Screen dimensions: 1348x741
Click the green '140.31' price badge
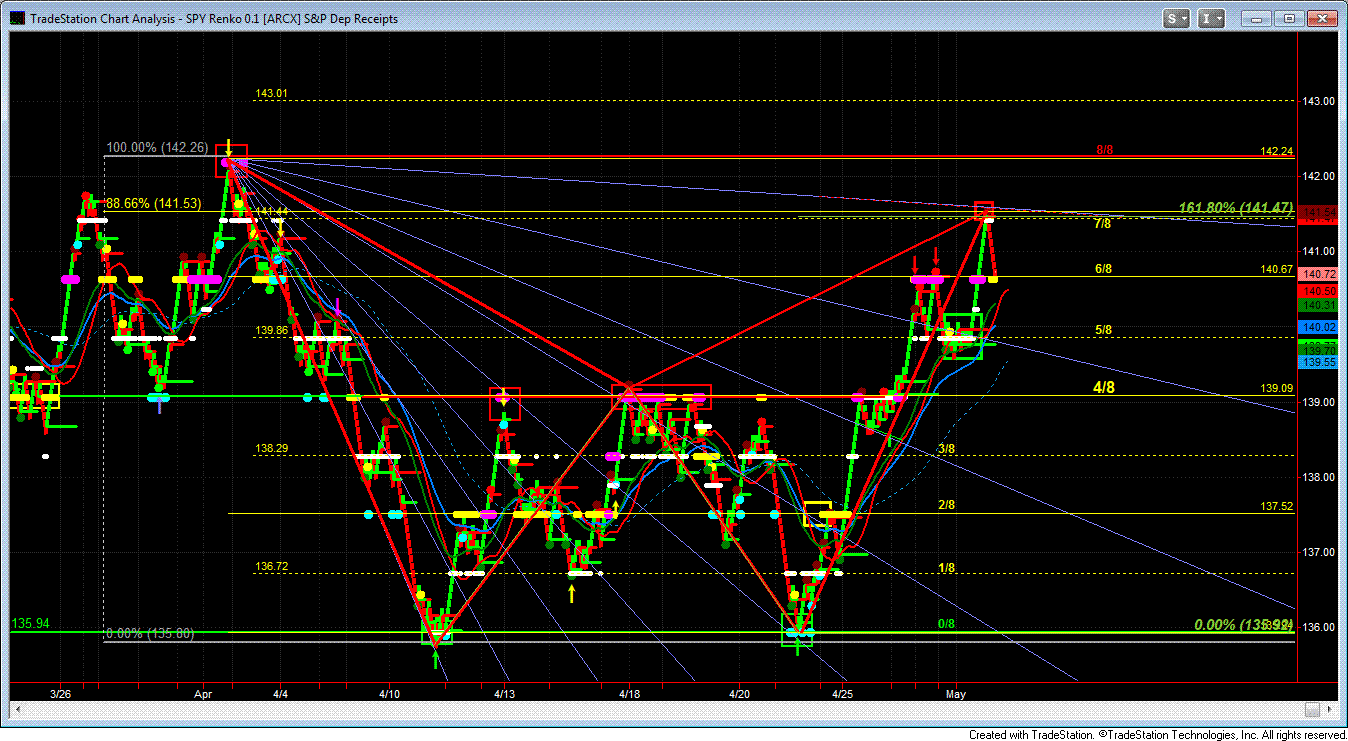click(x=1316, y=305)
